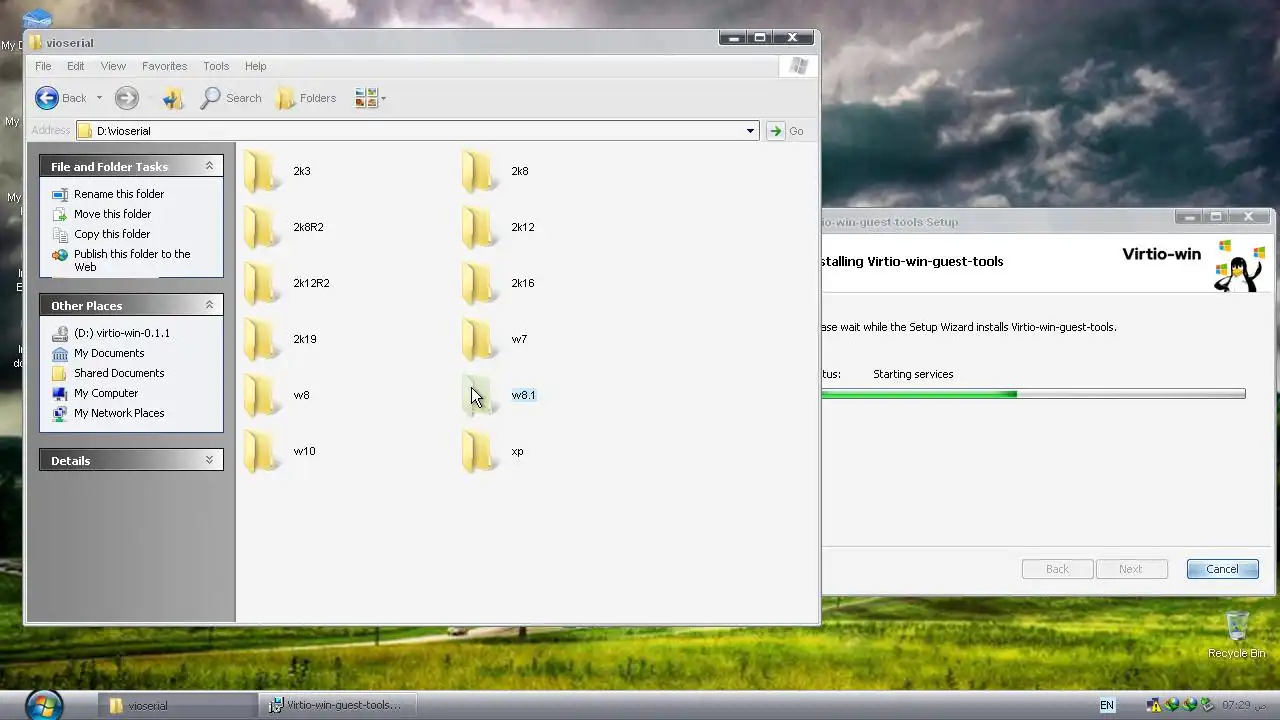Screen dimensions: 1280x720
Task: Open the View menu
Action: pyautogui.click(x=113, y=66)
